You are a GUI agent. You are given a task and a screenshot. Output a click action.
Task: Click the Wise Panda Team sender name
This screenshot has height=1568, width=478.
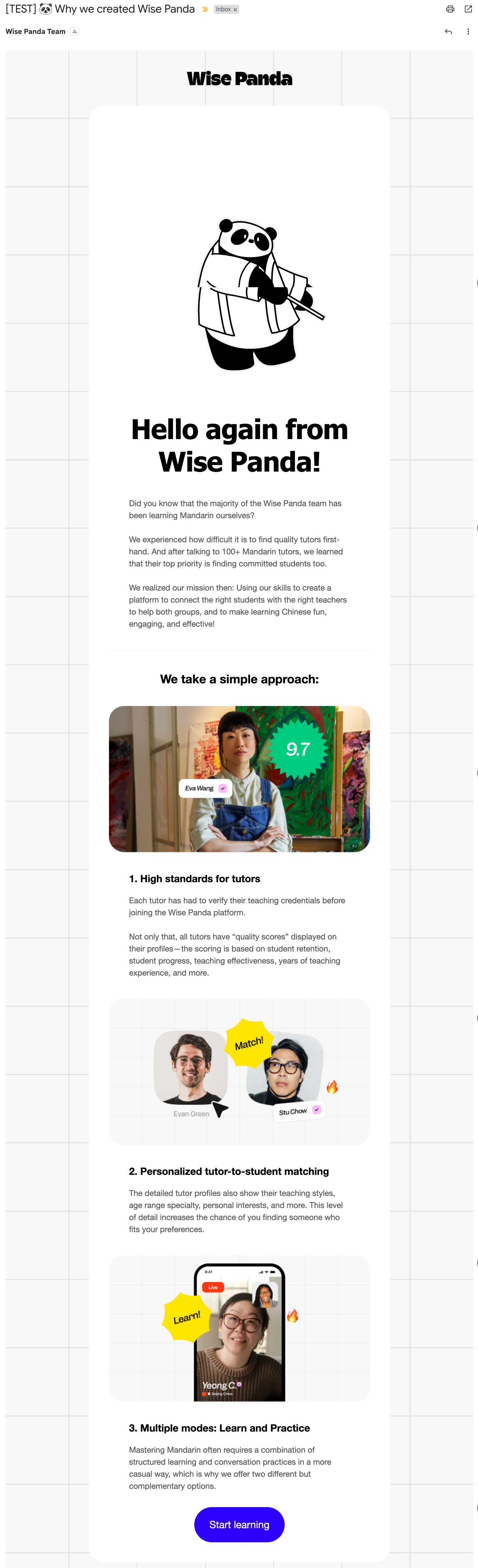point(35,32)
